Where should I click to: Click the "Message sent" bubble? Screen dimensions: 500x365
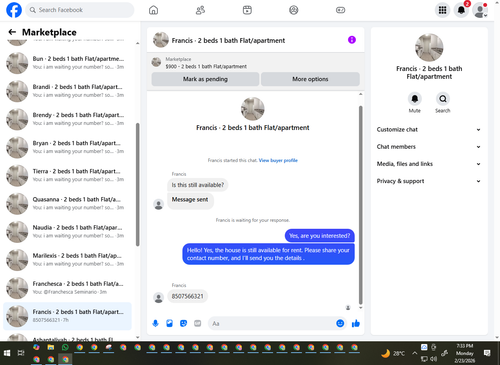(x=190, y=200)
